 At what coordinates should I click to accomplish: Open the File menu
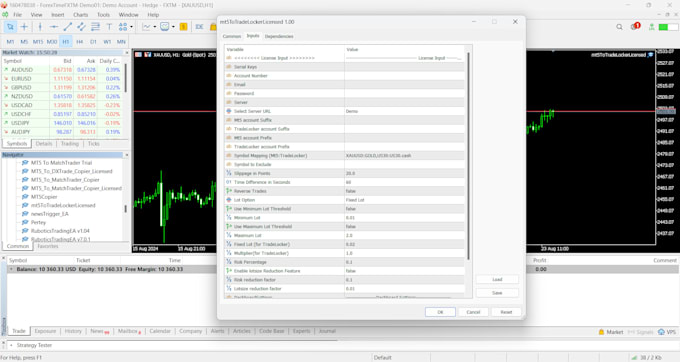17,15
